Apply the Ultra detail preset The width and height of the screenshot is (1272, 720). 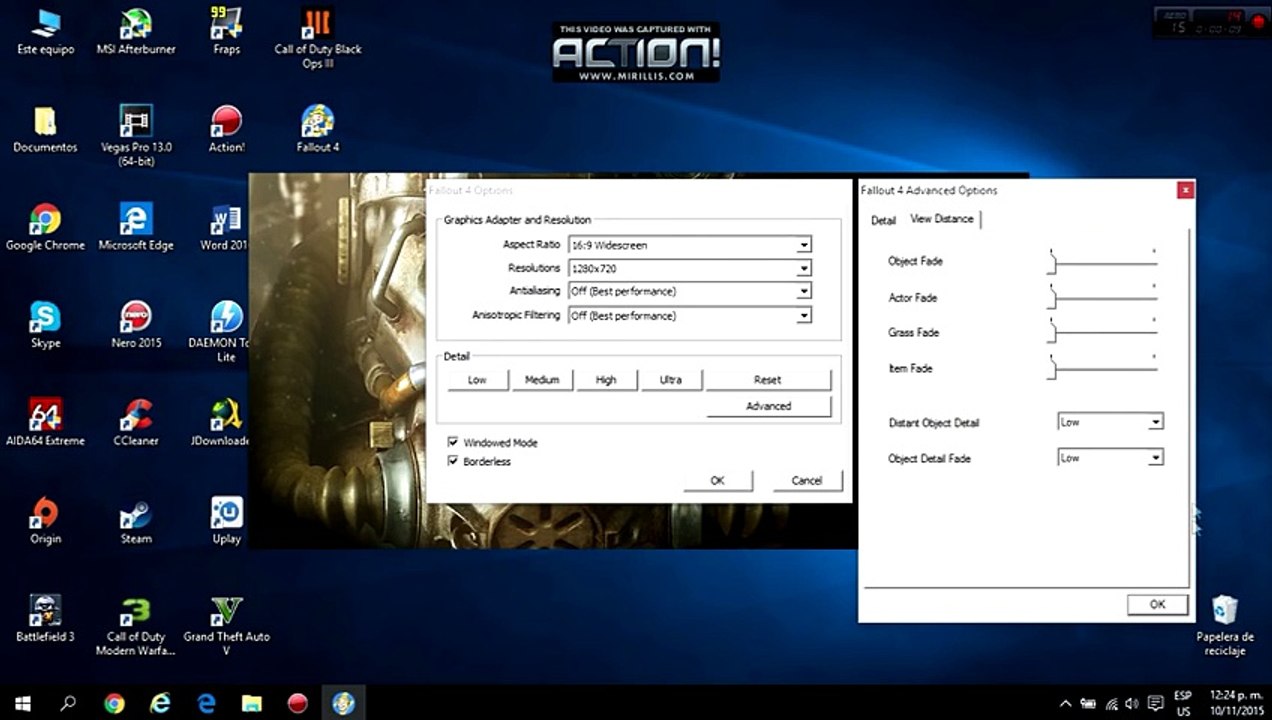pos(670,380)
